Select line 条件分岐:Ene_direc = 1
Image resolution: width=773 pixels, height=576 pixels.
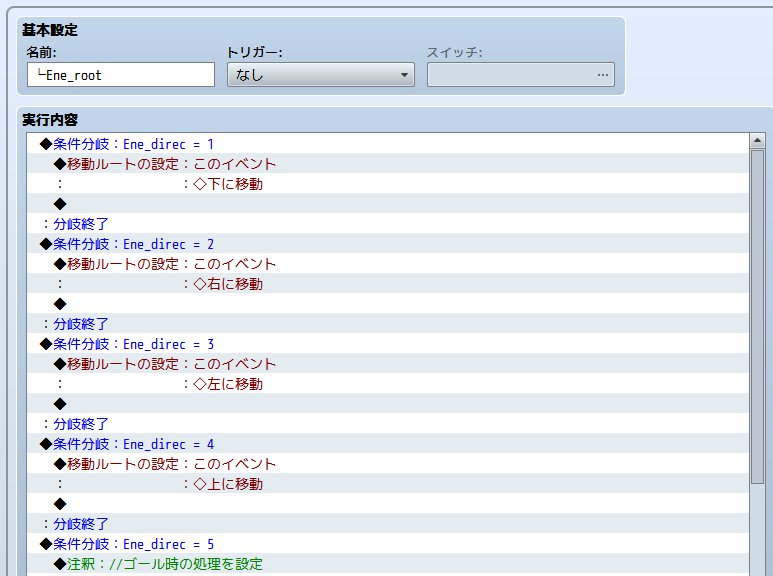(388, 144)
